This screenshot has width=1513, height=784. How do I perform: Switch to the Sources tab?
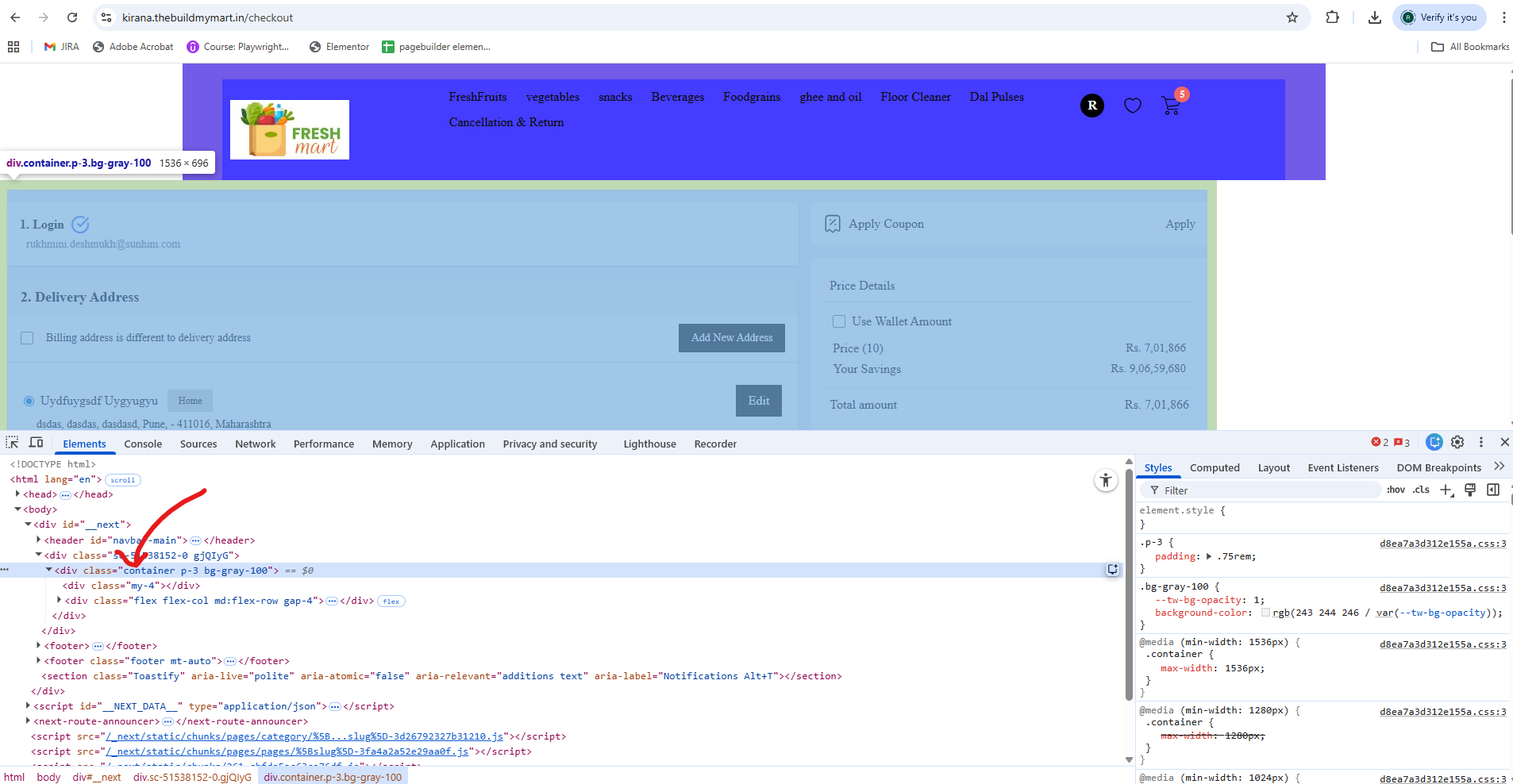coord(198,444)
